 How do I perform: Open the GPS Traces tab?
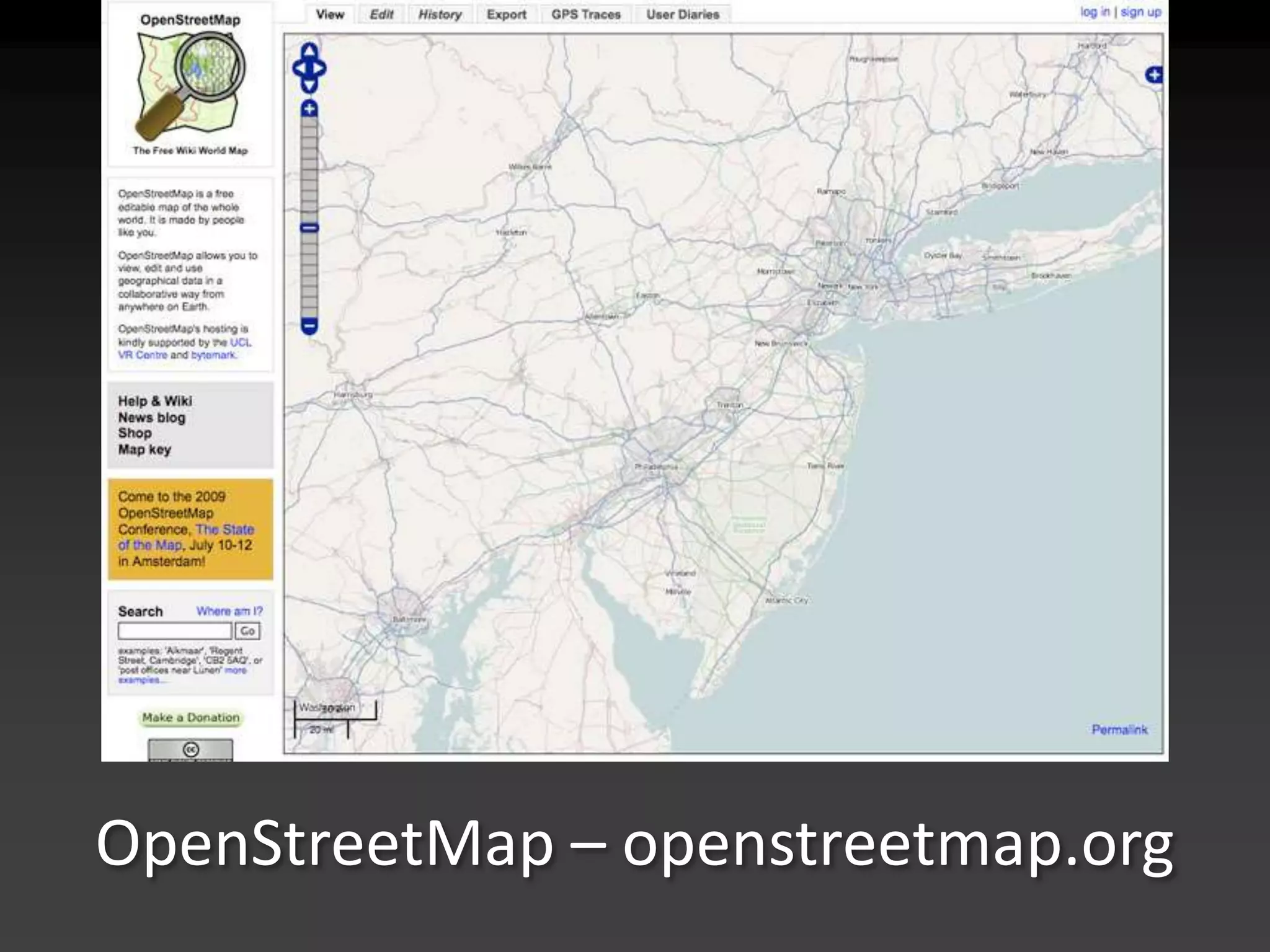point(586,14)
